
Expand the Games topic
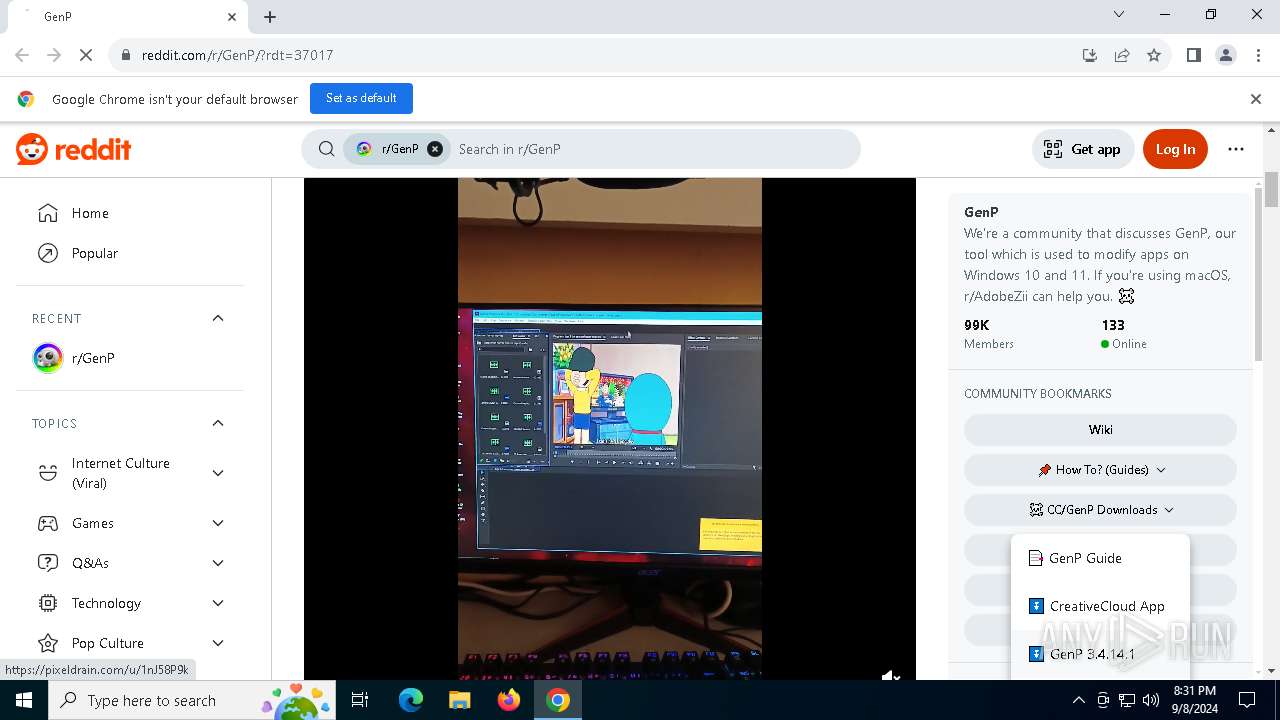218,523
